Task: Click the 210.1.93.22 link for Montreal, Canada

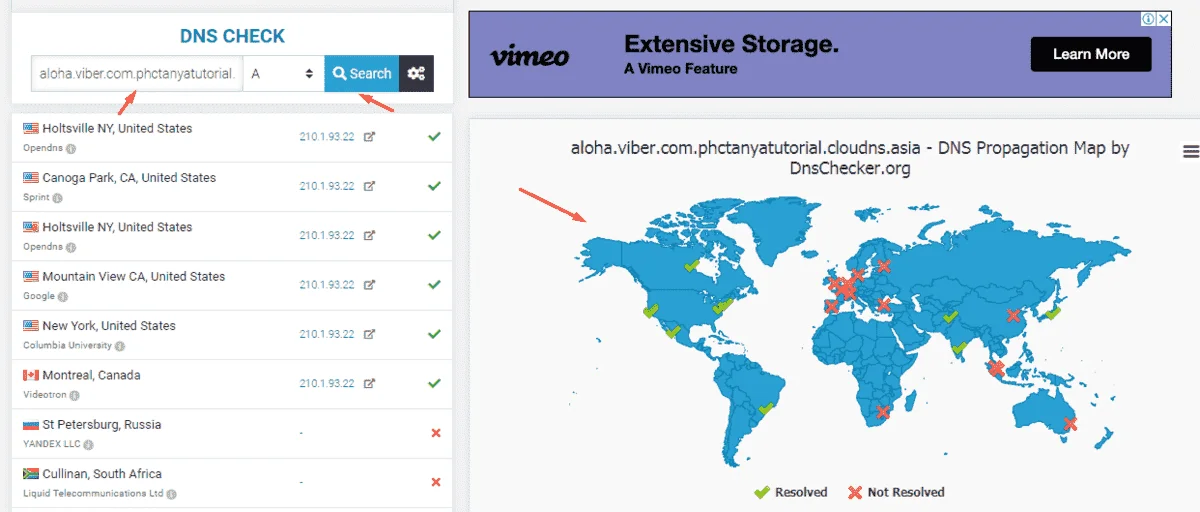Action: 327,383
